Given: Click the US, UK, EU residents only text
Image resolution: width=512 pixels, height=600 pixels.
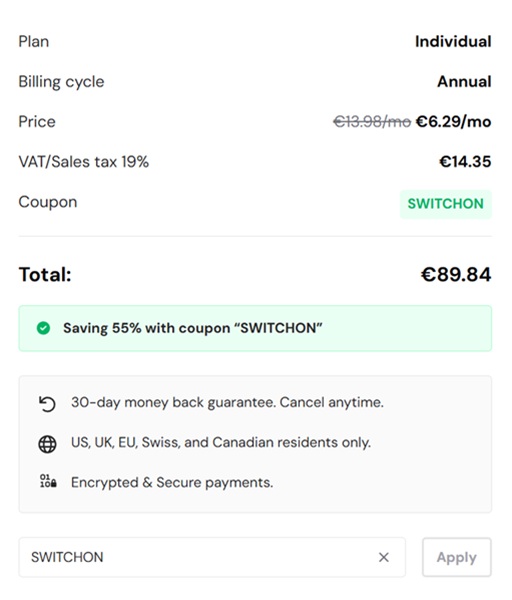Looking at the screenshot, I should click(x=221, y=443).
